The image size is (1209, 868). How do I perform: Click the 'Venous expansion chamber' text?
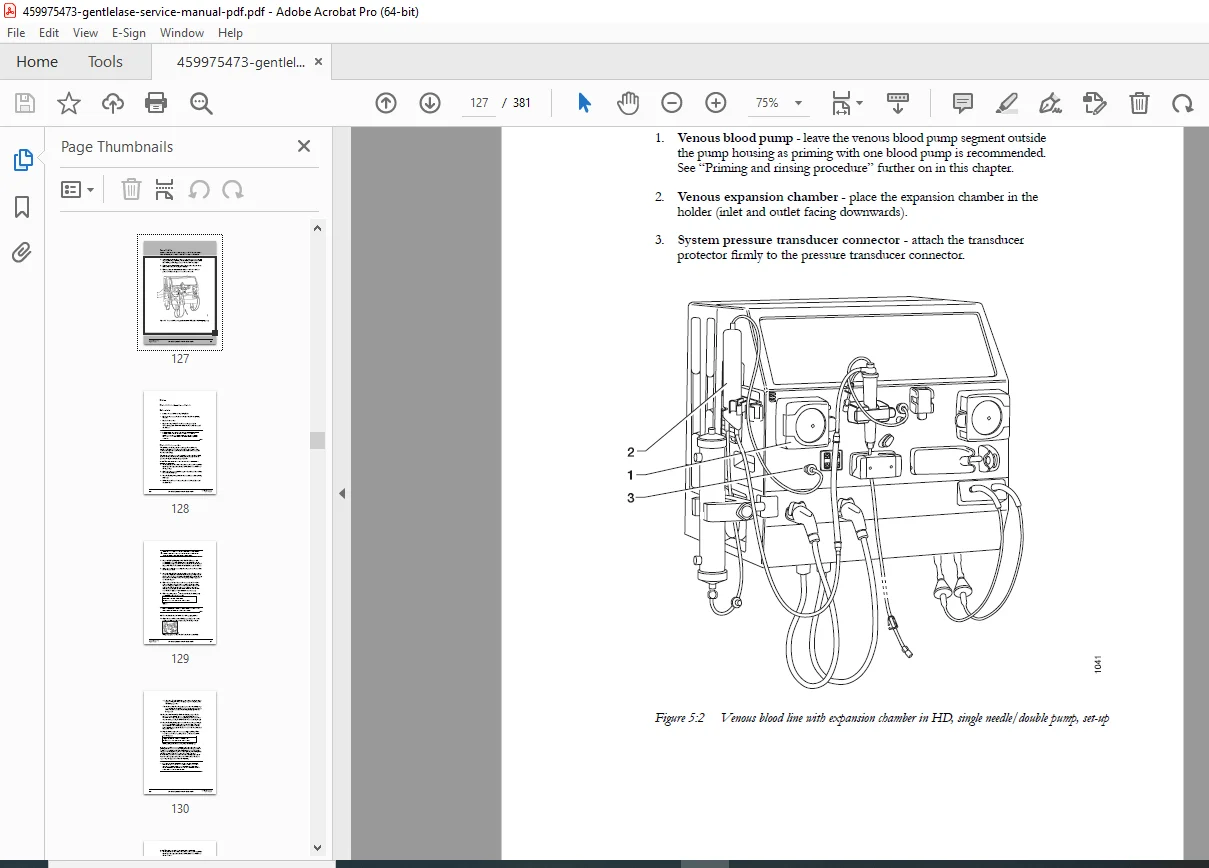pos(758,197)
